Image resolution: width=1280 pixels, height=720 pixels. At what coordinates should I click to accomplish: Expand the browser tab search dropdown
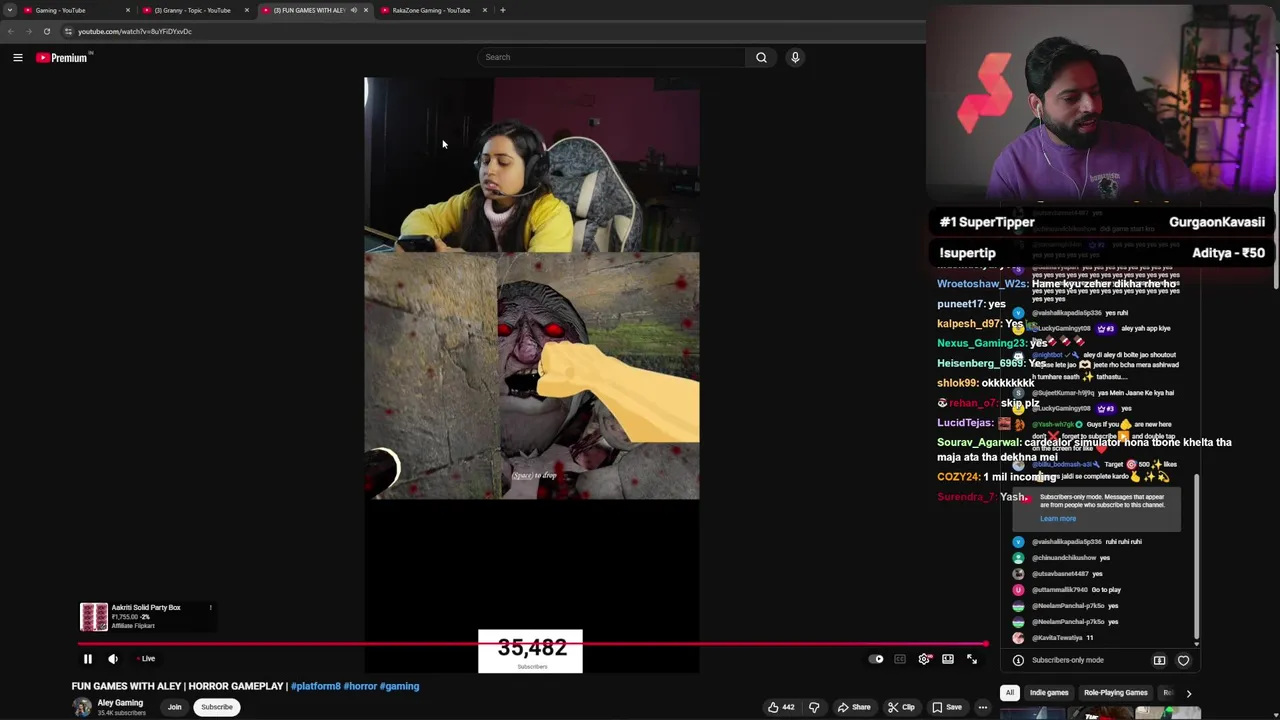point(9,10)
